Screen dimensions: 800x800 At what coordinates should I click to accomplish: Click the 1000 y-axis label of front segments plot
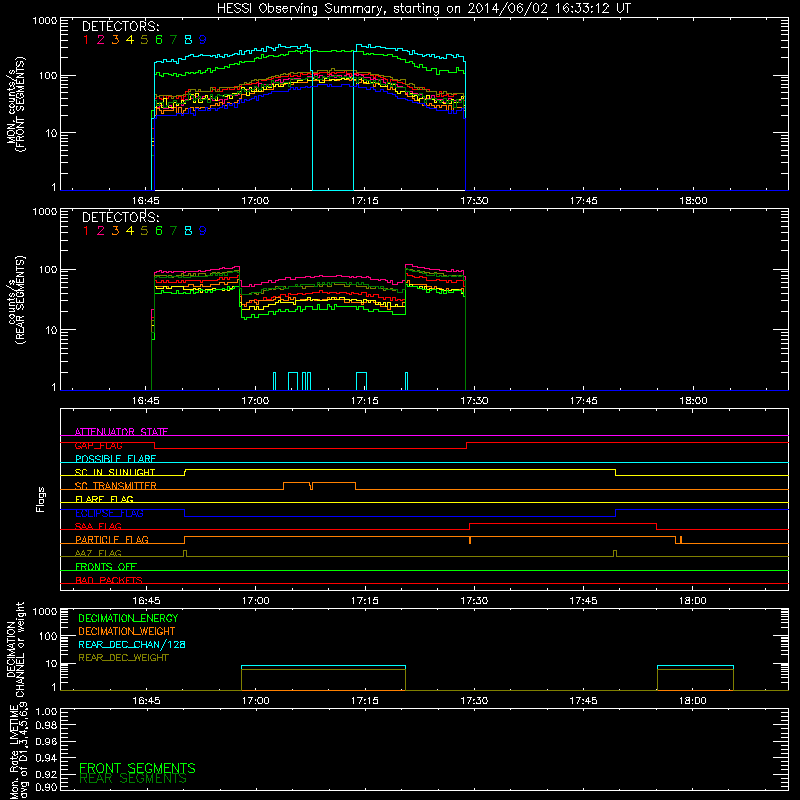45,21
